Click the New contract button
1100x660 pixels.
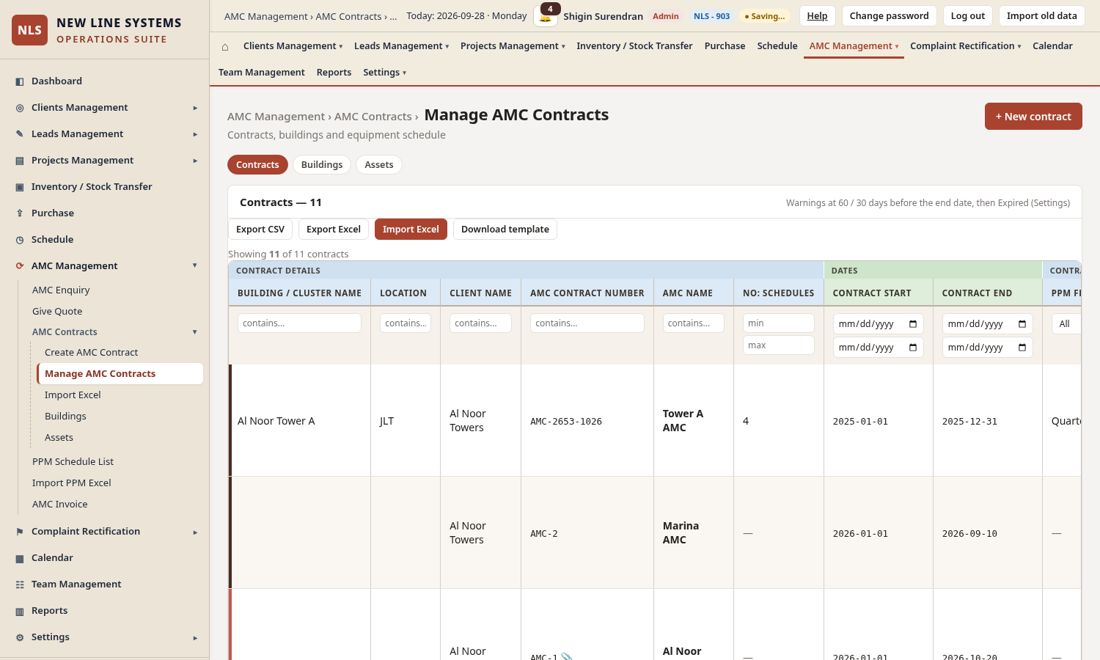point(1033,116)
